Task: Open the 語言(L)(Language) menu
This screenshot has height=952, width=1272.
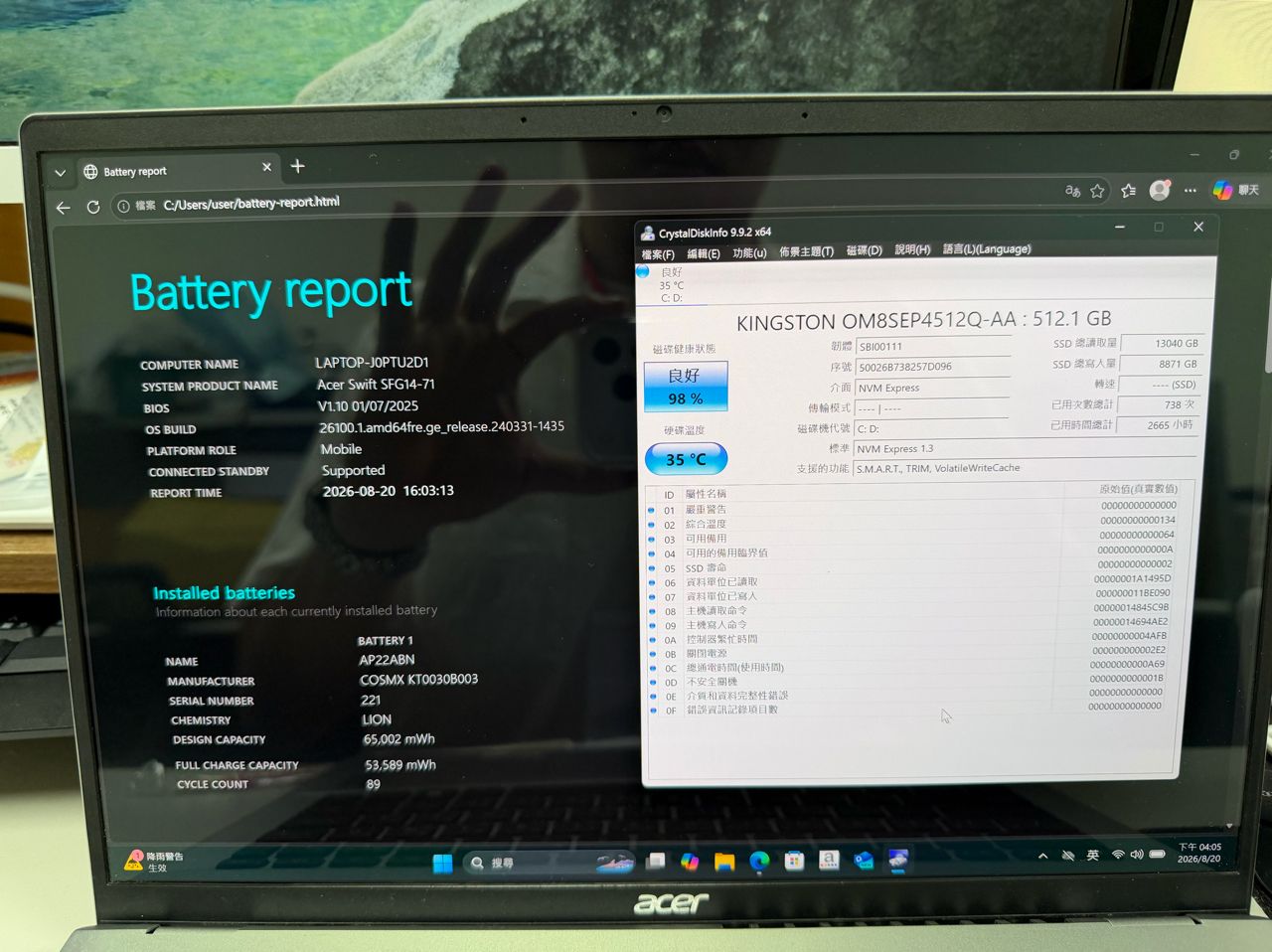Action: [987, 248]
